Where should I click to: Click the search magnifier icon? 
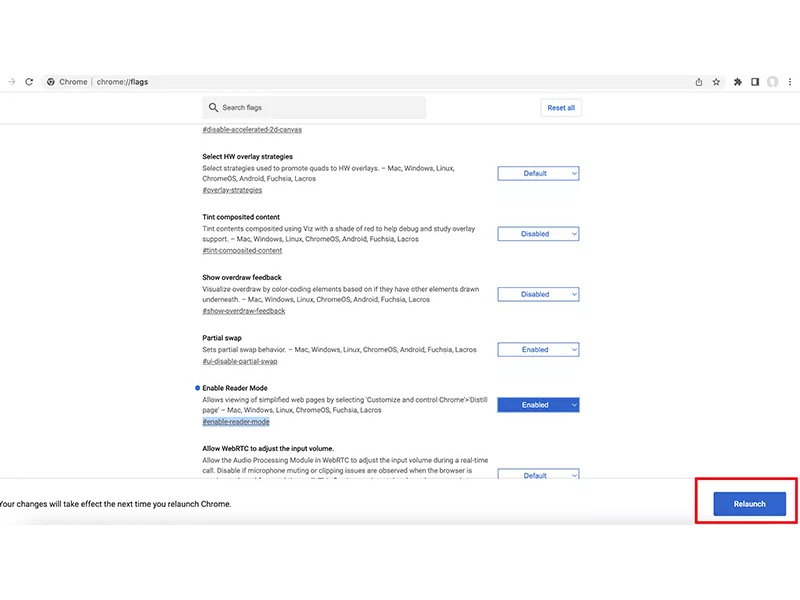pyautogui.click(x=213, y=108)
